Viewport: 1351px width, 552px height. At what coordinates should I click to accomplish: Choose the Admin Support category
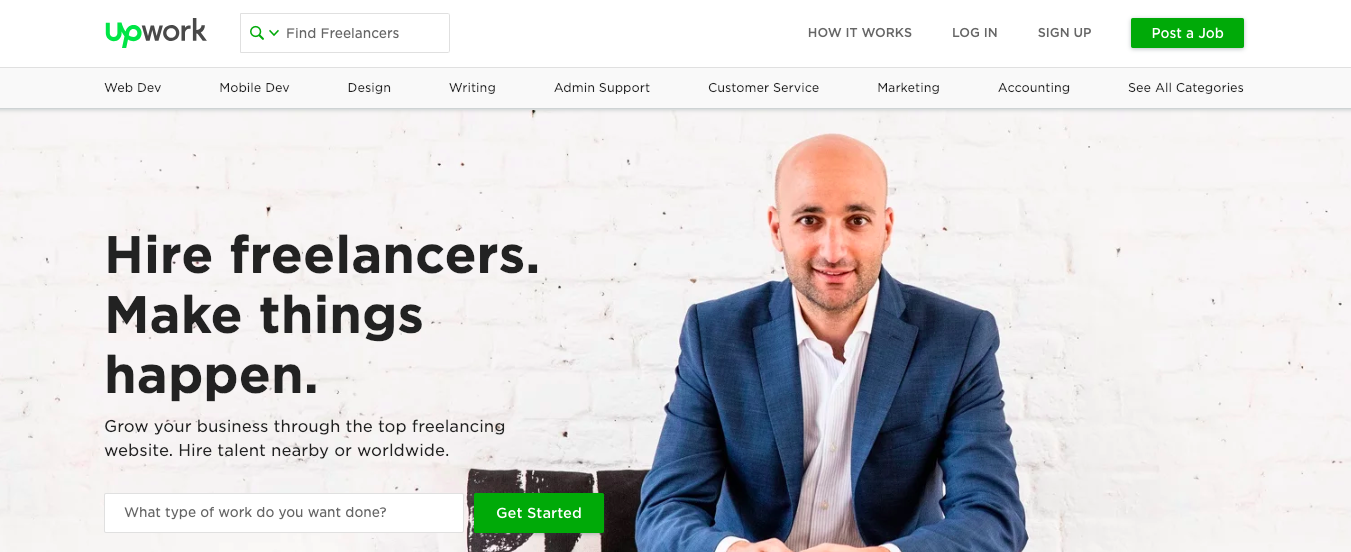click(602, 88)
